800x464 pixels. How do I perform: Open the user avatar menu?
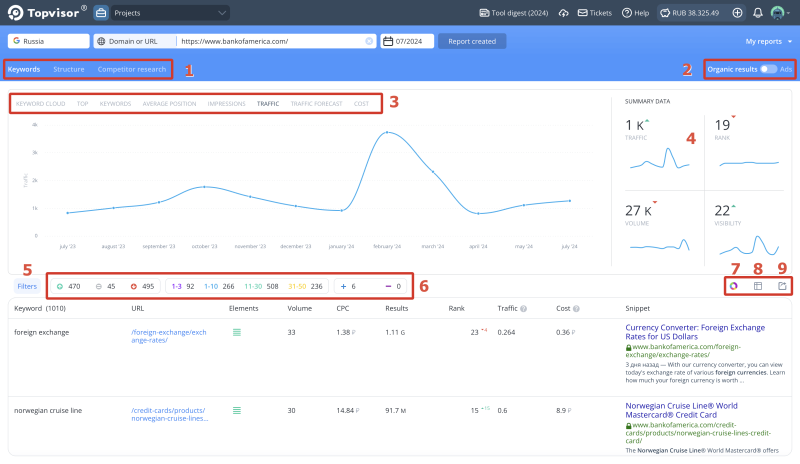click(x=780, y=13)
